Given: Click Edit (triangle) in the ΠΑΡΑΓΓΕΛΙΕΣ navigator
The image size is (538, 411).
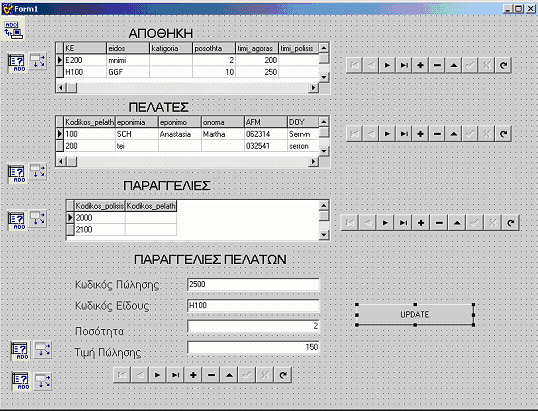Looking at the screenshot, I should pyautogui.click(x=457, y=223).
